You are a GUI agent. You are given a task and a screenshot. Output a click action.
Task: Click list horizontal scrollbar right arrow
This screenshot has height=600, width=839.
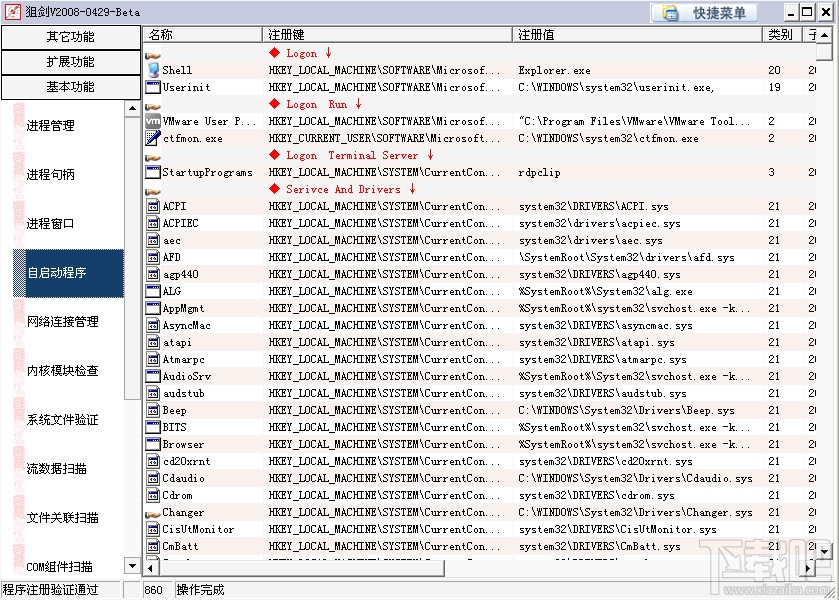(809, 568)
